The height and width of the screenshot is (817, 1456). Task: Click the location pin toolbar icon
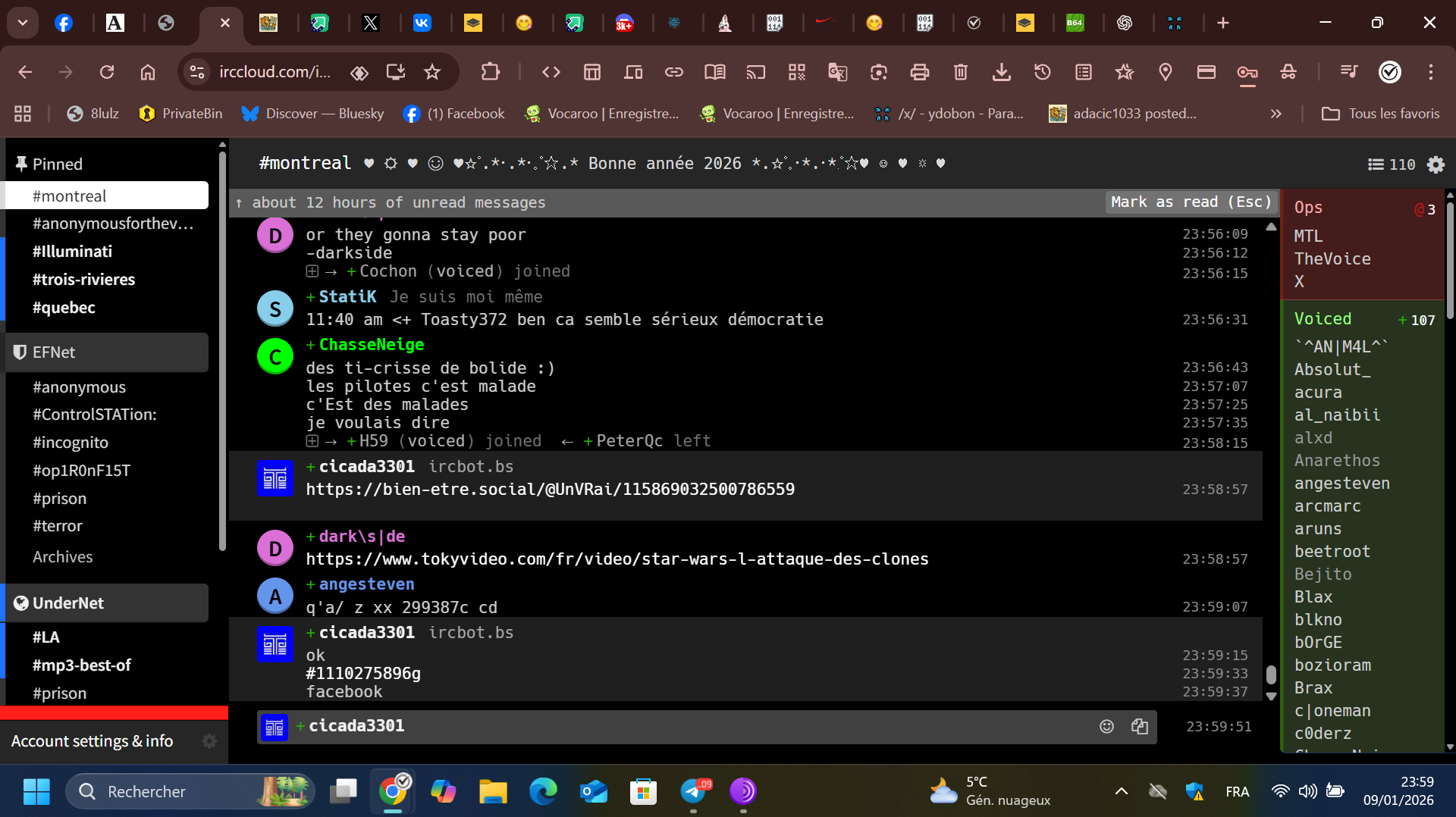pyautogui.click(x=1166, y=72)
